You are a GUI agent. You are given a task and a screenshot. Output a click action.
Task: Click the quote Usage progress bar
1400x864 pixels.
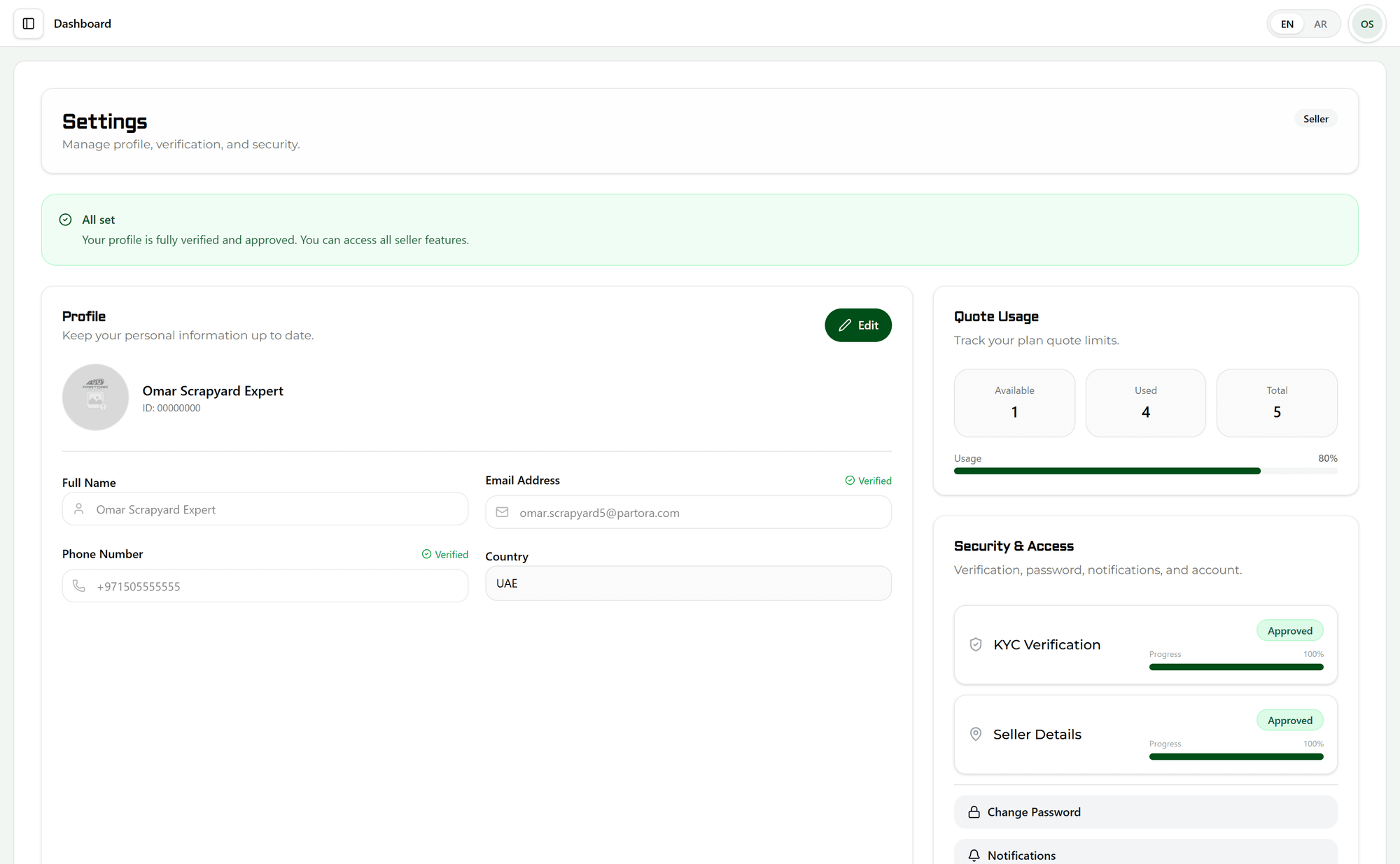click(x=1145, y=471)
